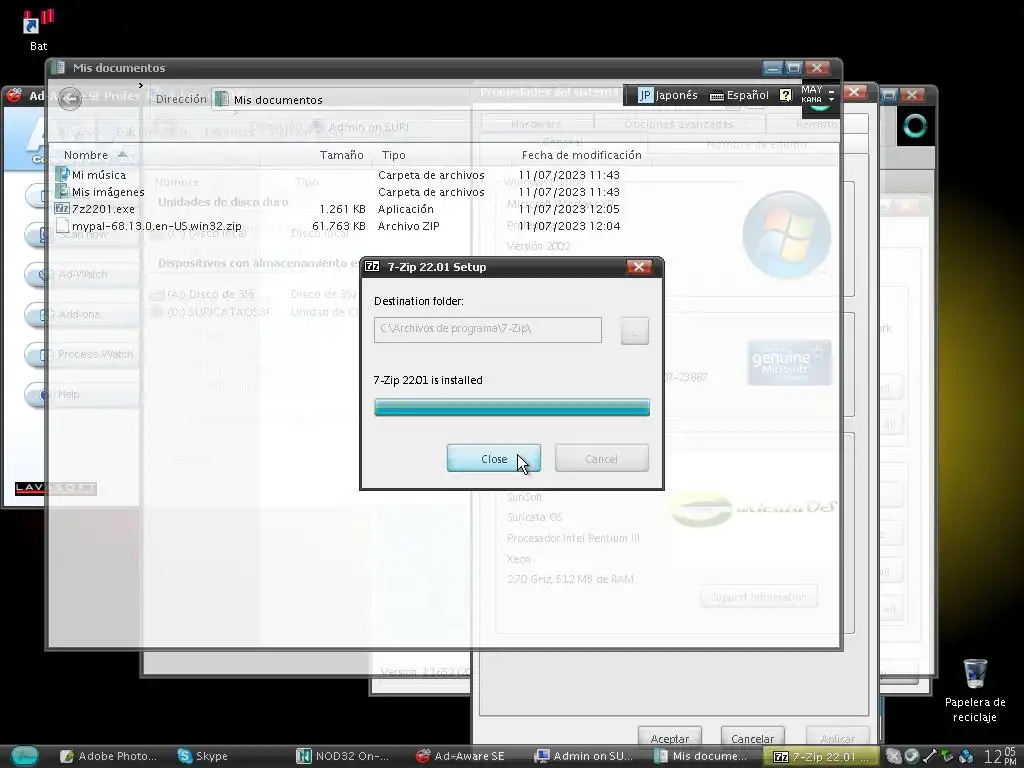Click the Cancelar button in system properties
The image size is (1024, 768).
coord(752,738)
